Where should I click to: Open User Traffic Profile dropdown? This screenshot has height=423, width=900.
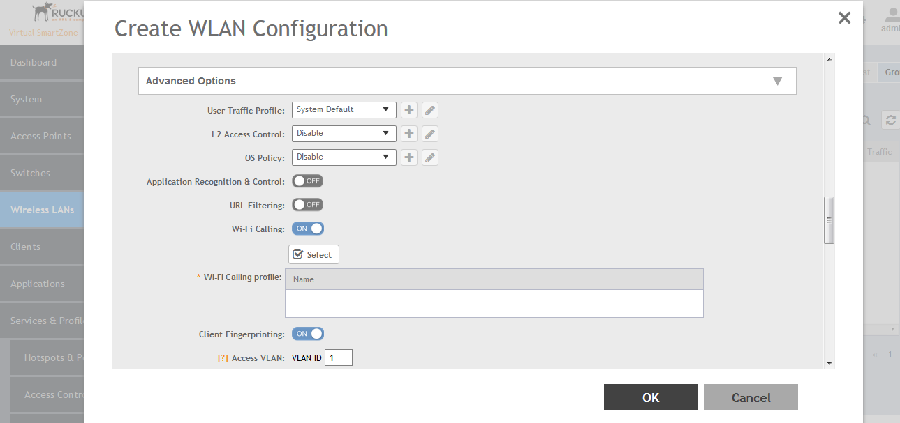pos(342,109)
